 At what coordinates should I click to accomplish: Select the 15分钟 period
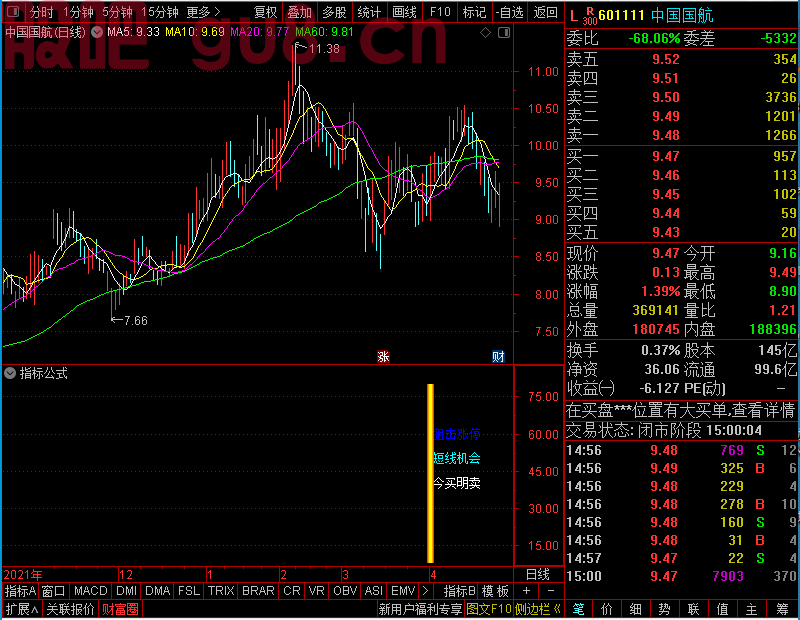159,12
